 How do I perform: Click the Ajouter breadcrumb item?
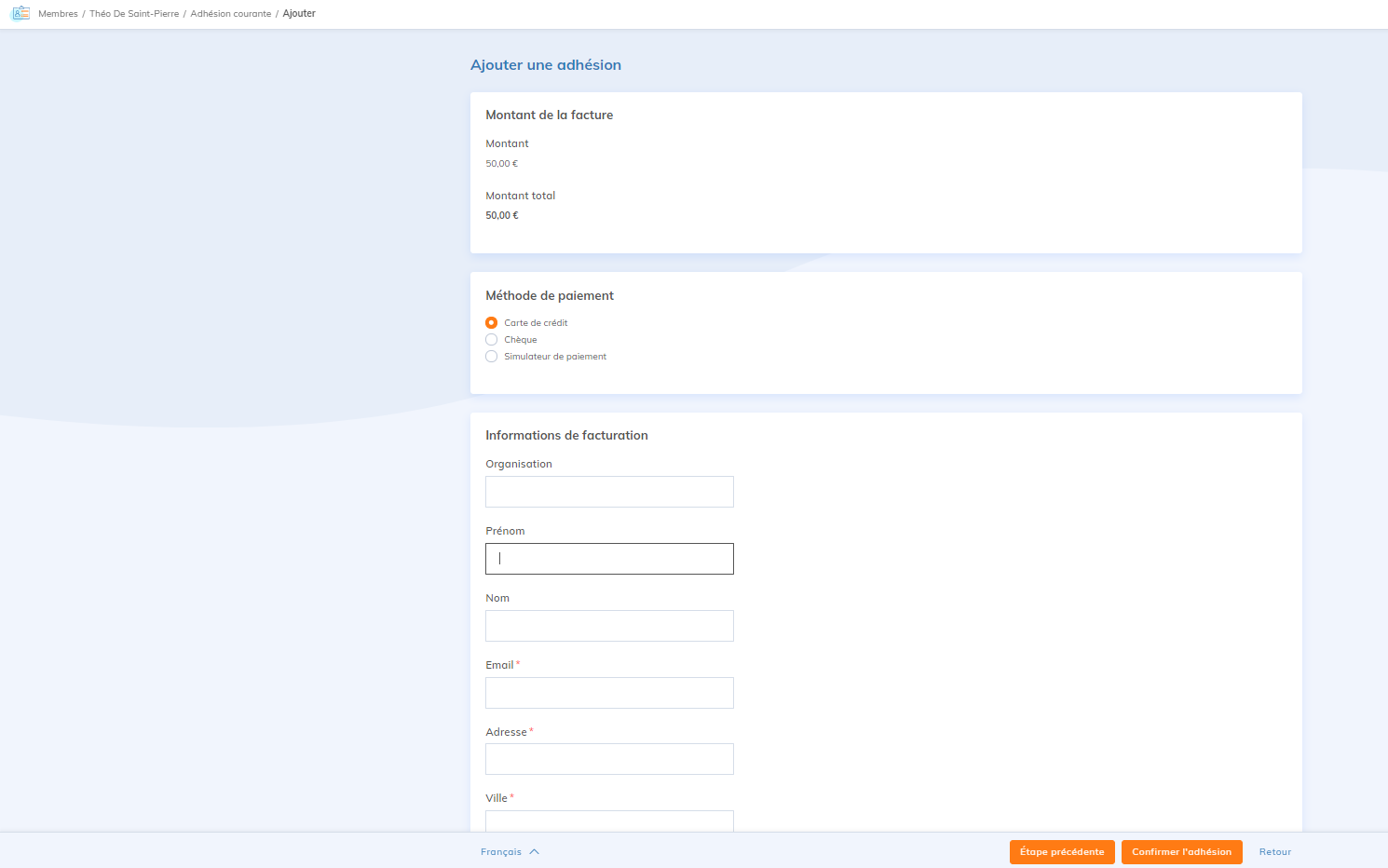(299, 14)
